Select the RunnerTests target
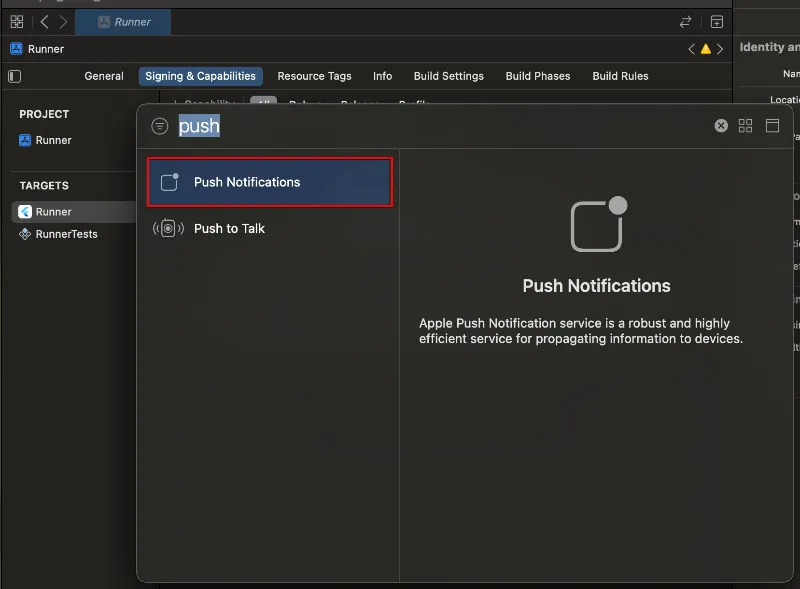 click(58, 234)
